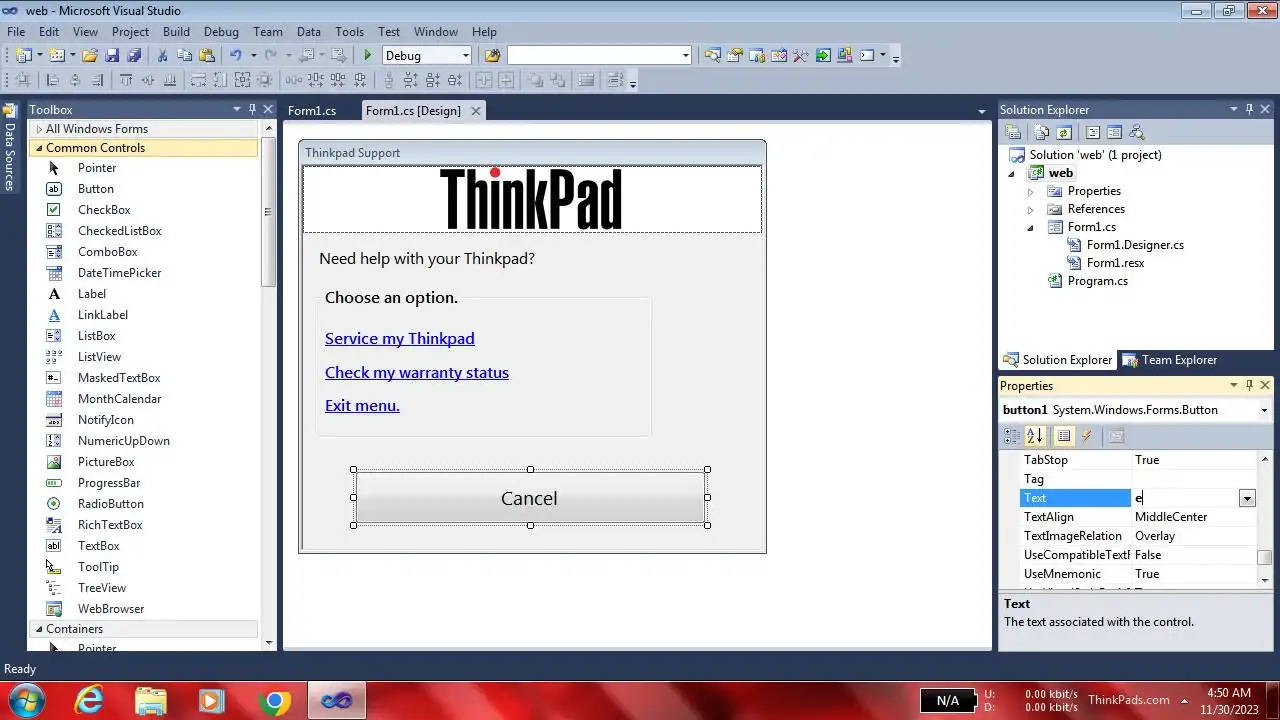
Task: Open Windows Explorer from the taskbar
Action: point(151,700)
